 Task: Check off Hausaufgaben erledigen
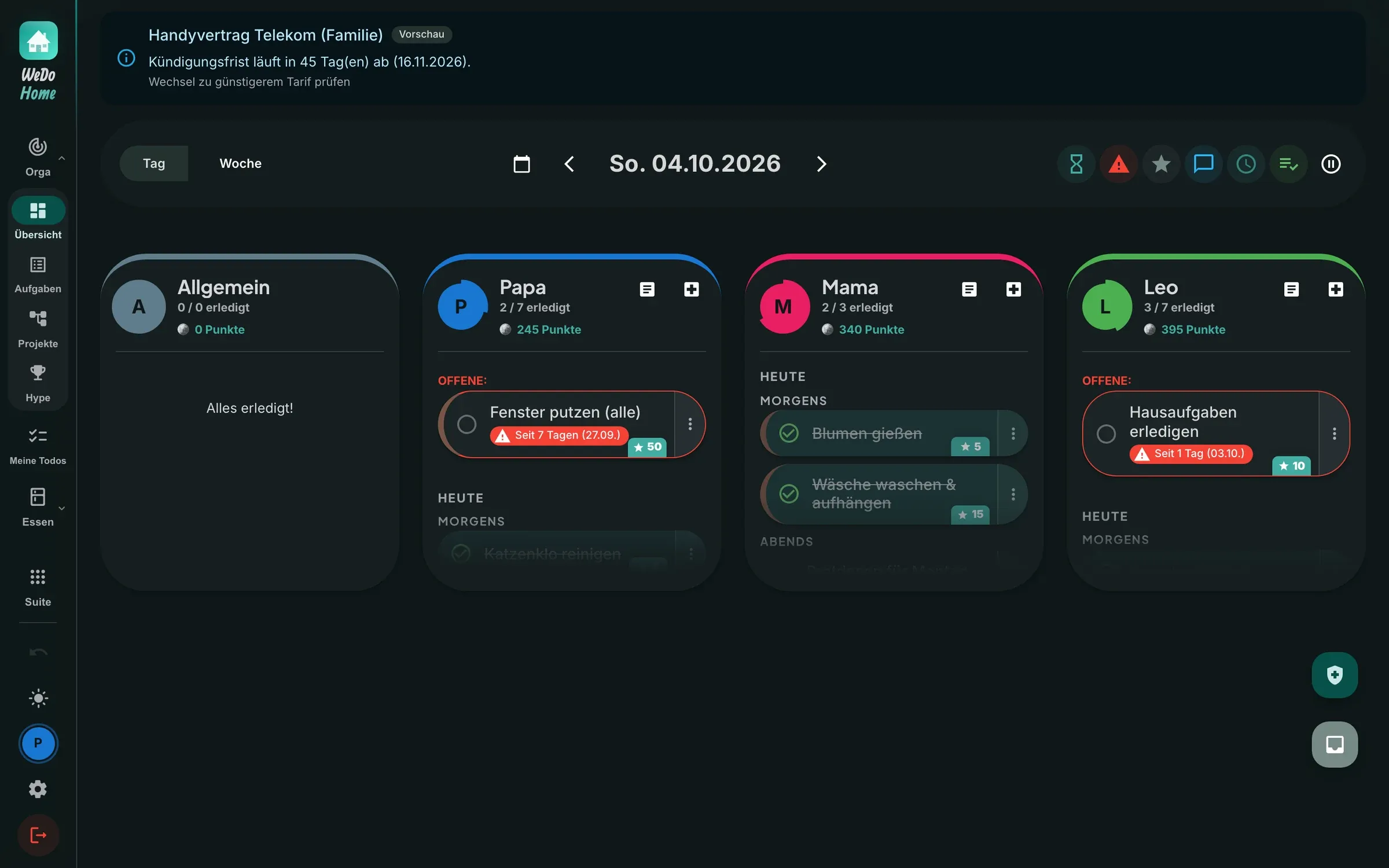point(1106,433)
